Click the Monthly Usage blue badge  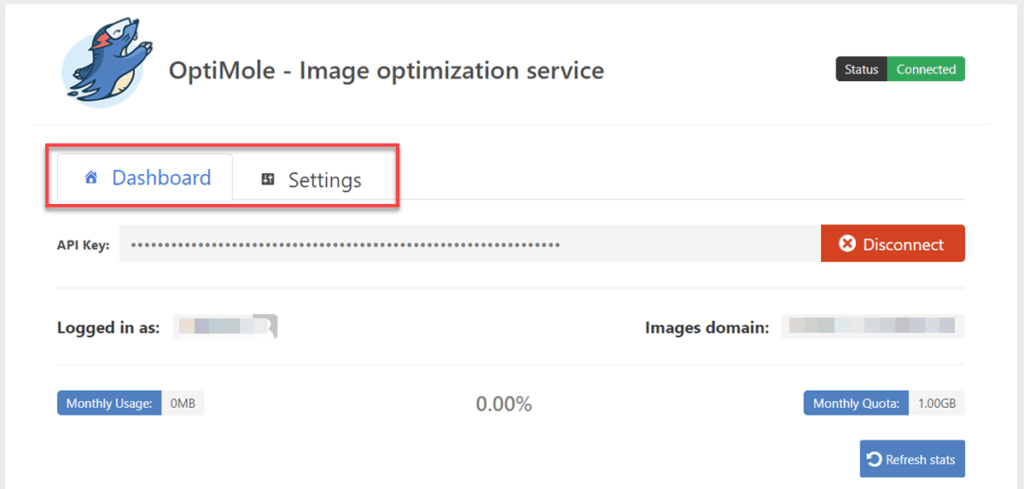109,404
